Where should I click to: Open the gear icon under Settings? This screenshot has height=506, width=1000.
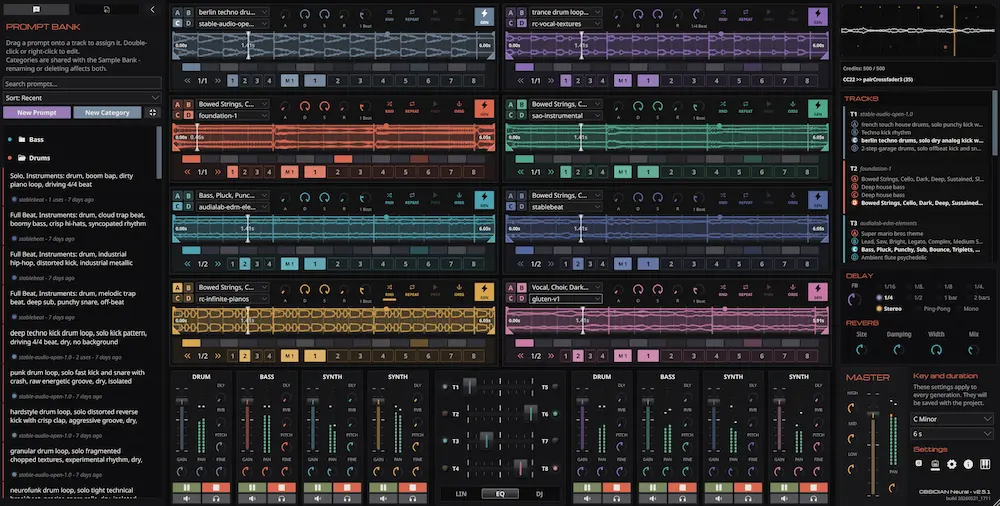[x=952, y=465]
